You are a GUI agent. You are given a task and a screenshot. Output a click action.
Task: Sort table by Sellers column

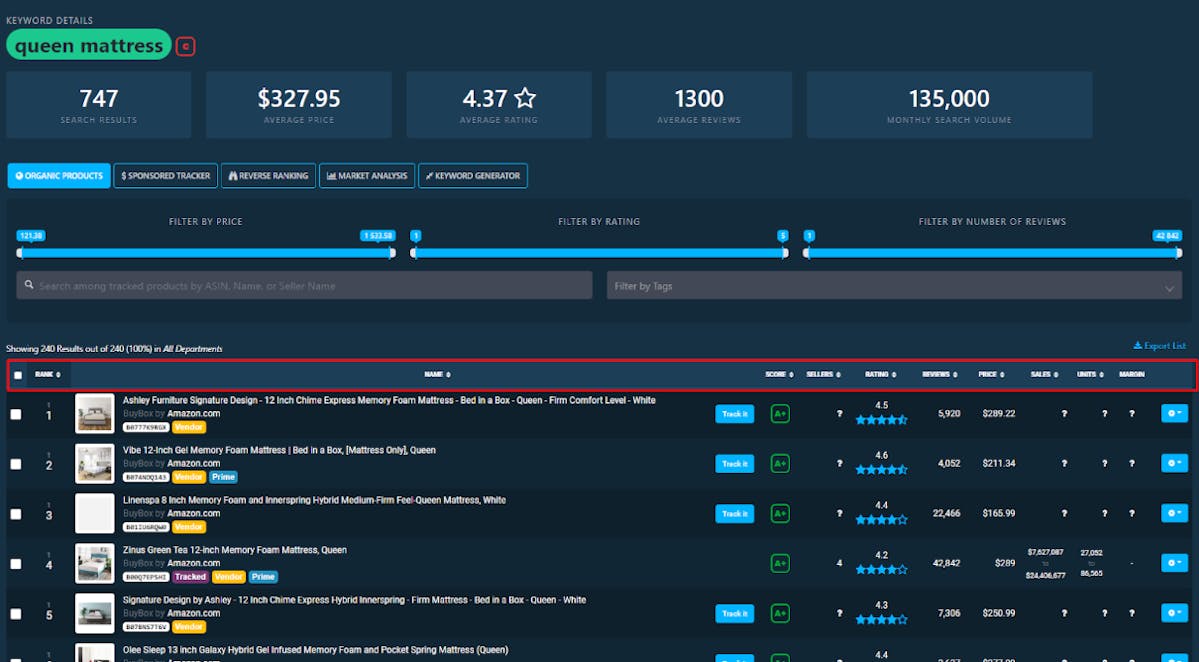tap(824, 375)
